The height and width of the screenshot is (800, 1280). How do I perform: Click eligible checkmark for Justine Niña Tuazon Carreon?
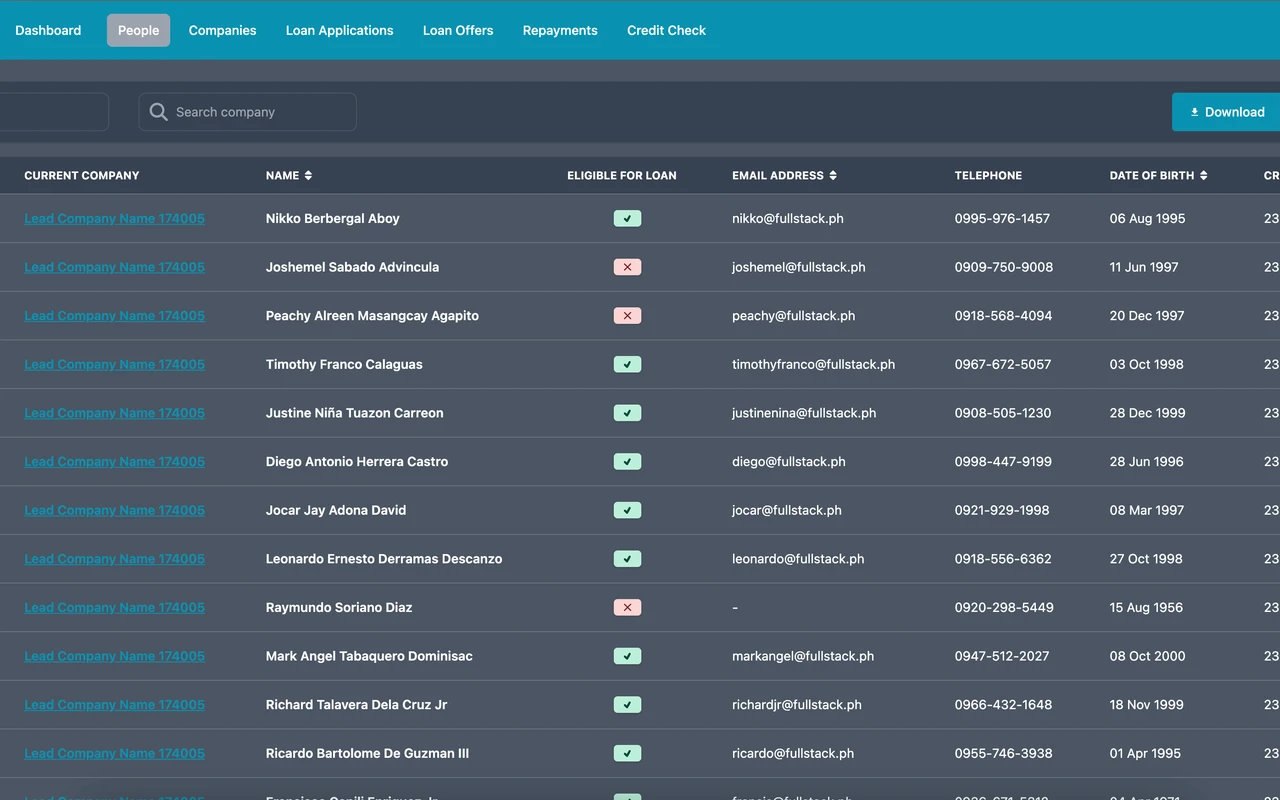pyautogui.click(x=627, y=413)
